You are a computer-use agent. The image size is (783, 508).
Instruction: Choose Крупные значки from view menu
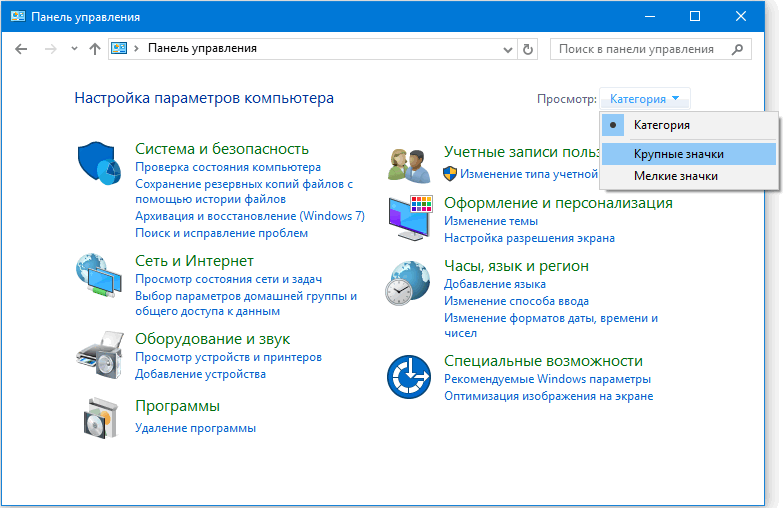tap(678, 154)
